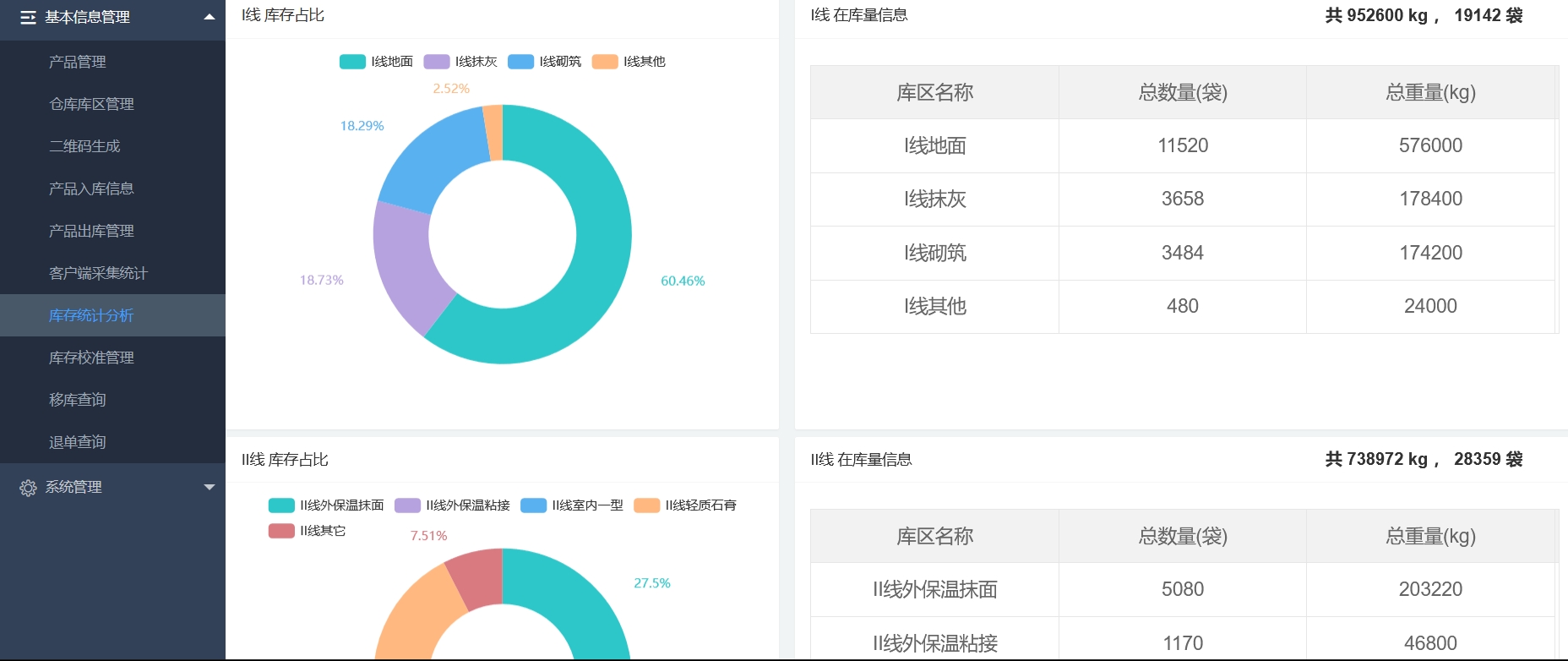Toggle II线轻质石膏 legend swatch
The image size is (1568, 661).
pyautogui.click(x=646, y=505)
